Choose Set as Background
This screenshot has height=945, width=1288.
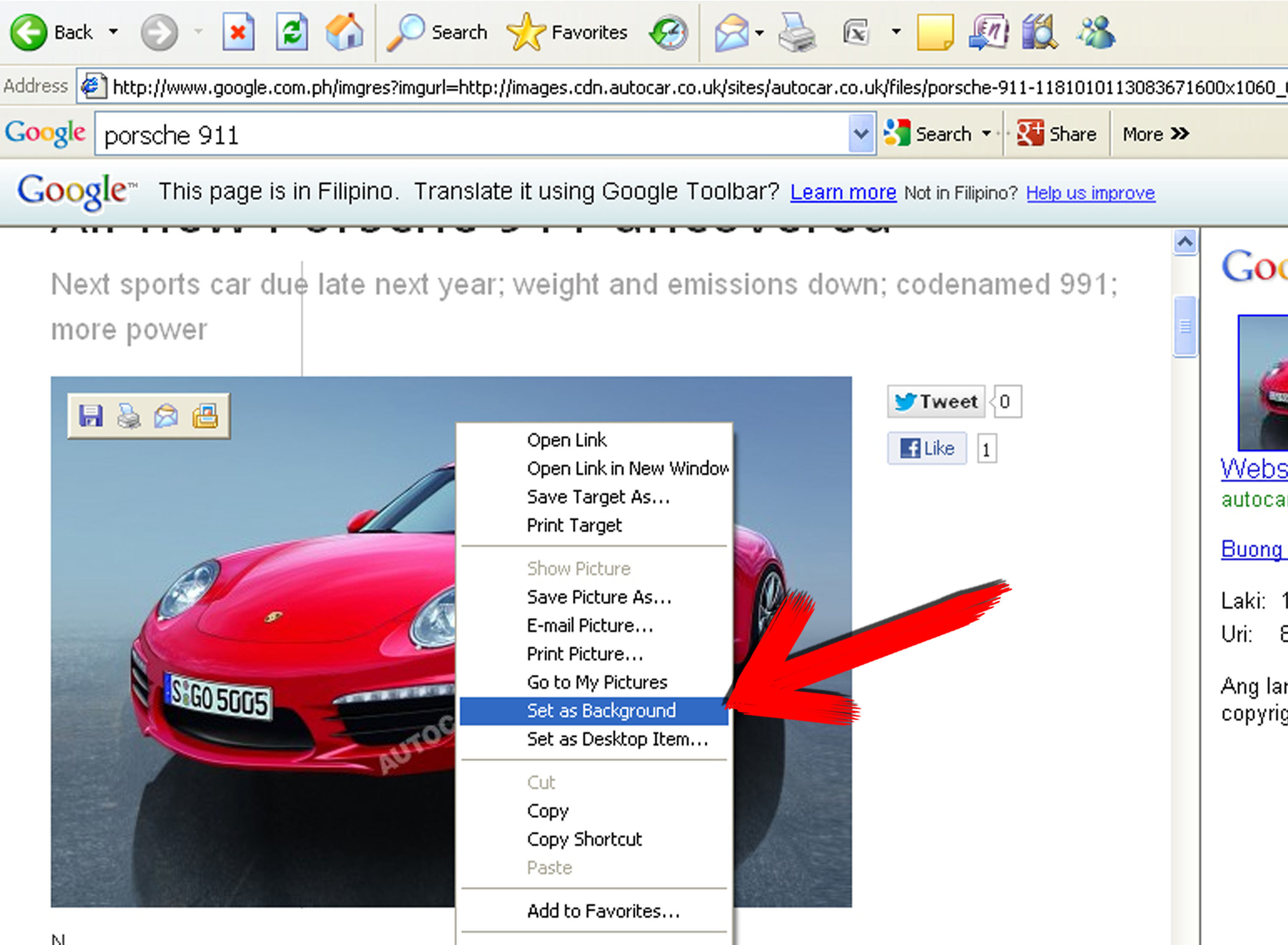[x=595, y=711]
